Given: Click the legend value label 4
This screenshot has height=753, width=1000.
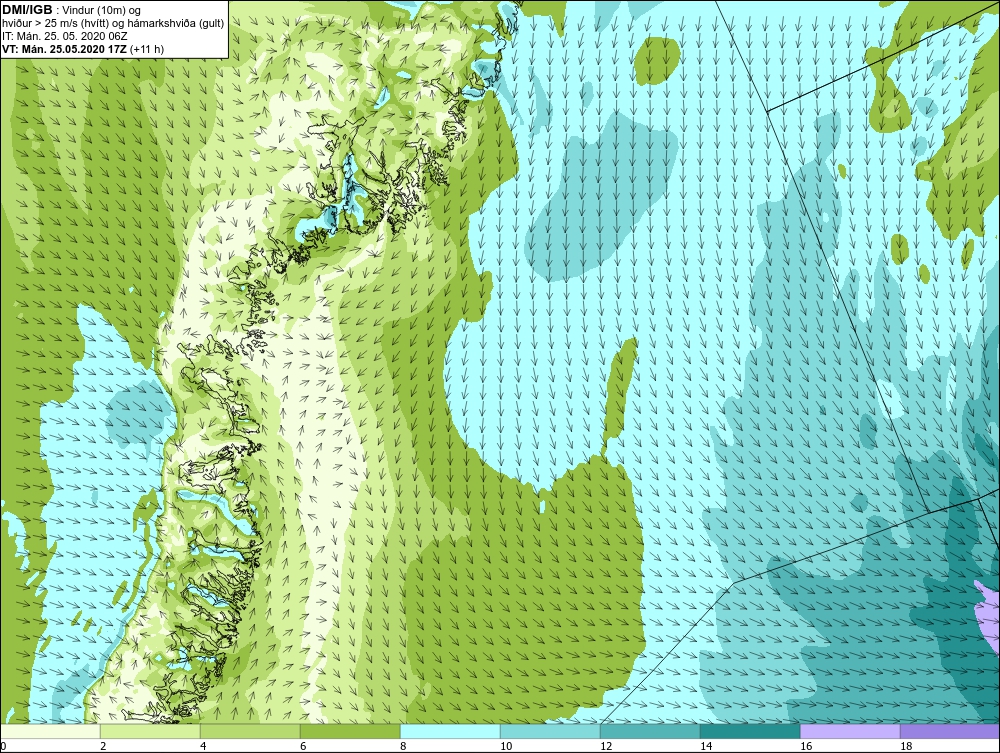Looking at the screenshot, I should pyautogui.click(x=203, y=746).
